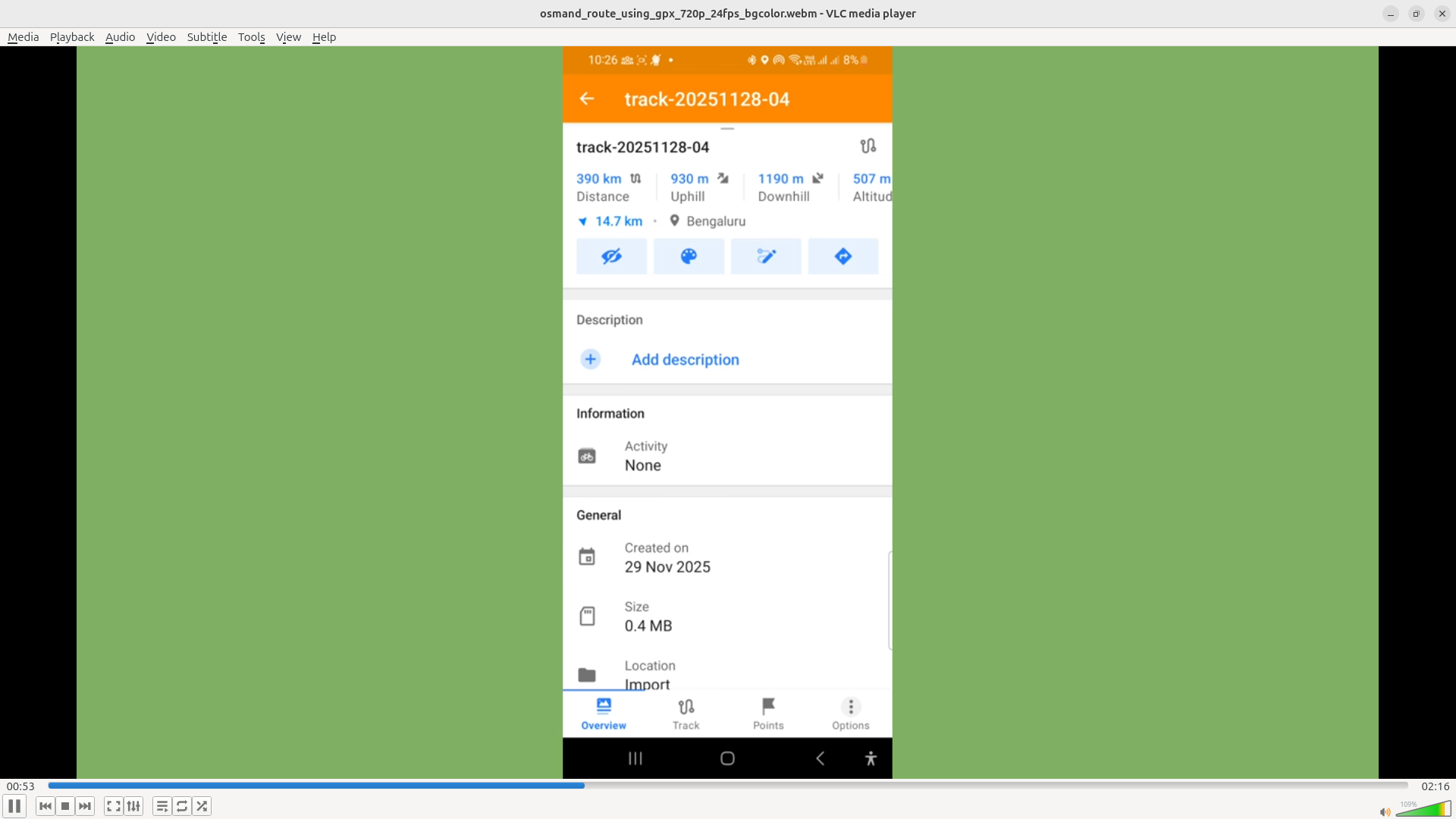Screen dimensions: 1456x819
Task: Tap the Location folder icon
Action: pyautogui.click(x=587, y=675)
